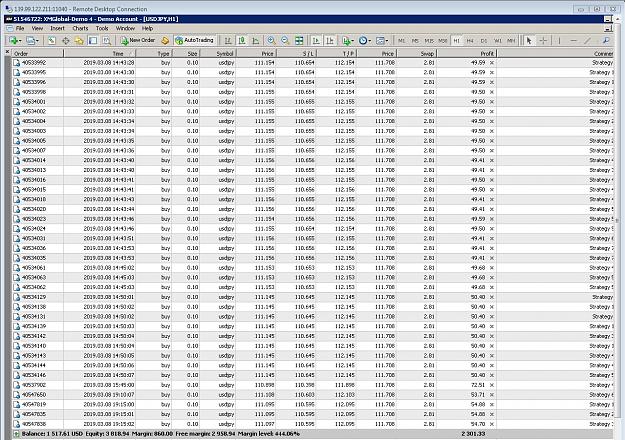Toggle the Chart Shift icon
Viewport: 625px width, 440px height.
pos(330,40)
